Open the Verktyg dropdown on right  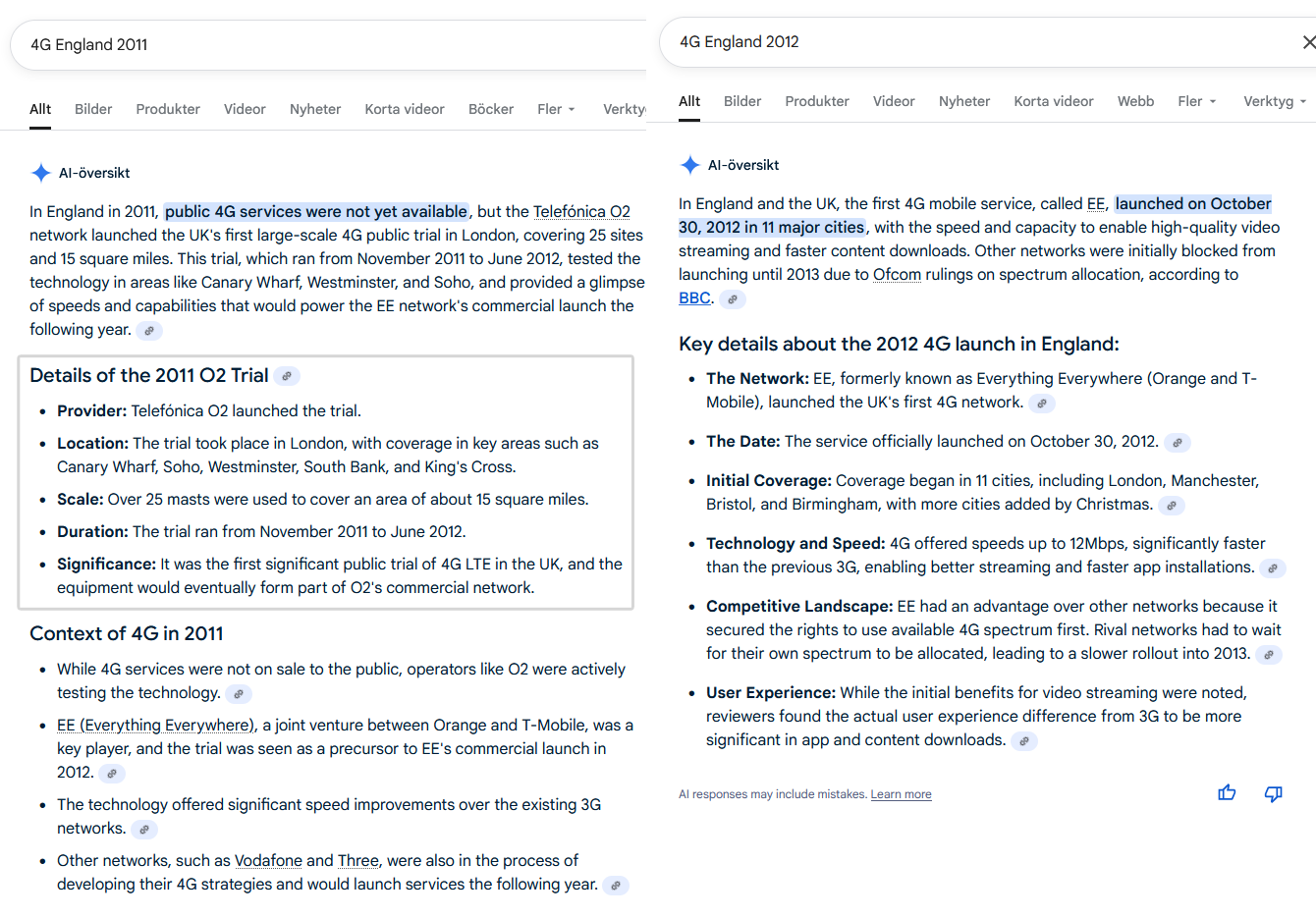coord(1275,101)
